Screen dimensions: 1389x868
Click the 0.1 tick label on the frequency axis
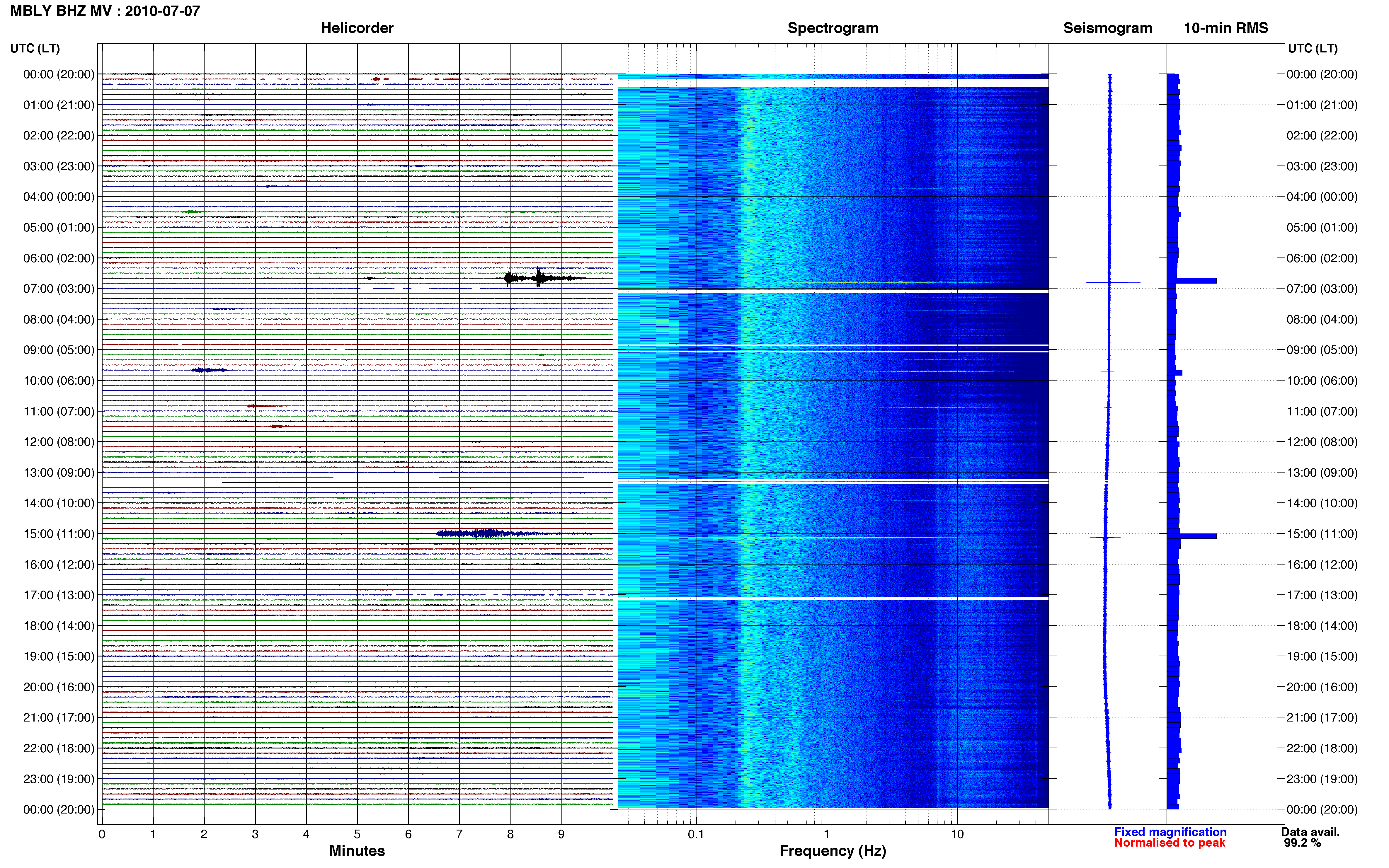pyautogui.click(x=695, y=834)
